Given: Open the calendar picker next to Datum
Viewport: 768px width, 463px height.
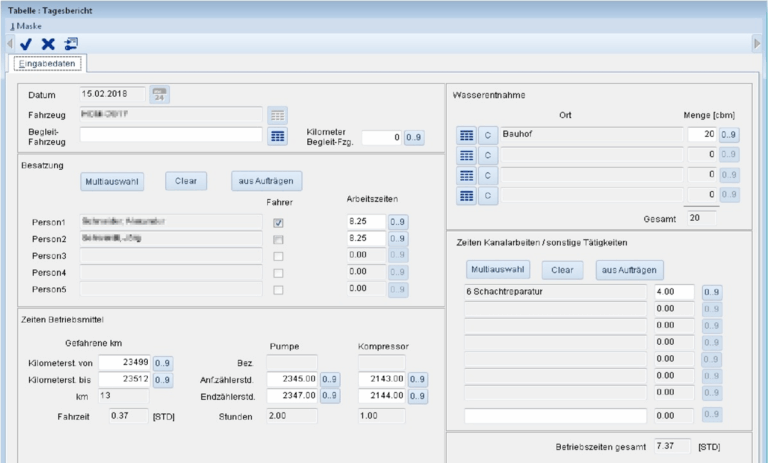Looking at the screenshot, I should pyautogui.click(x=160, y=95).
